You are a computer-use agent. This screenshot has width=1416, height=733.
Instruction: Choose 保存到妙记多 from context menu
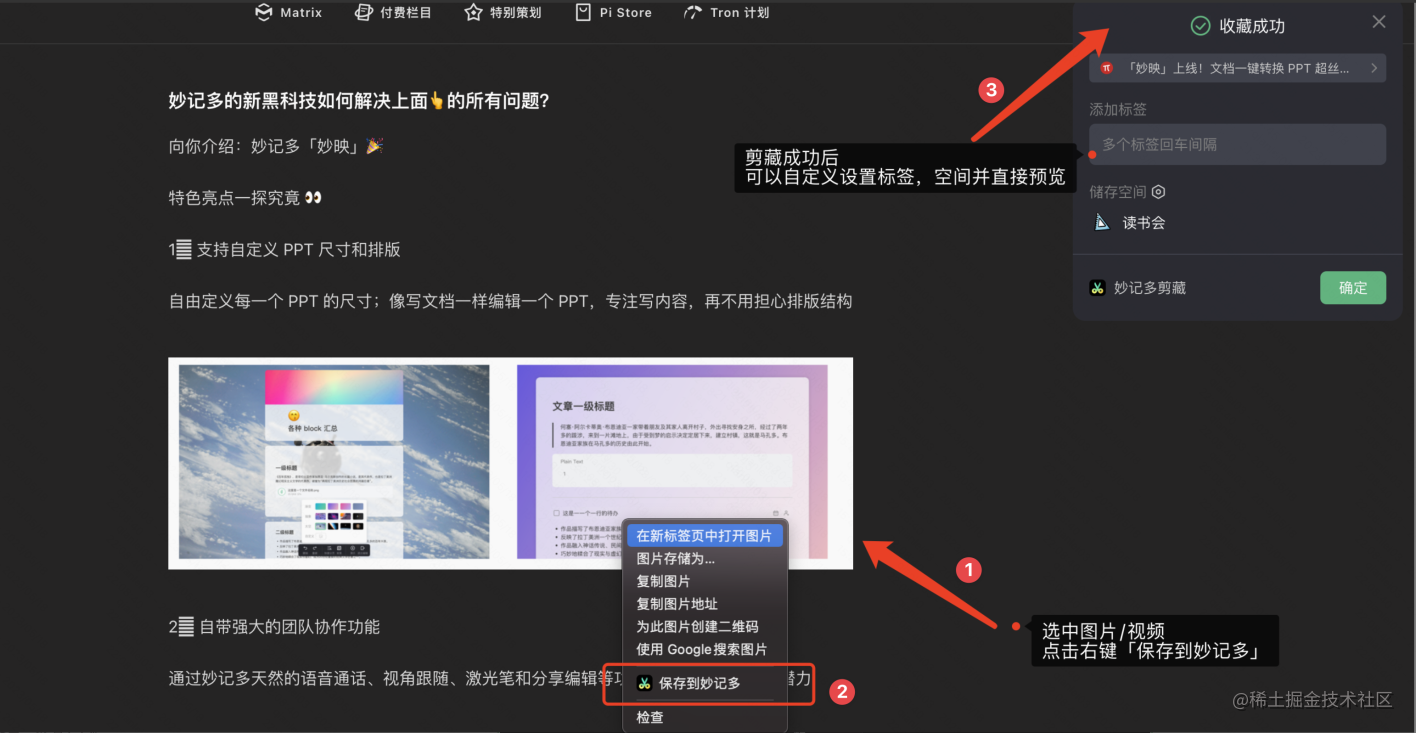(704, 683)
